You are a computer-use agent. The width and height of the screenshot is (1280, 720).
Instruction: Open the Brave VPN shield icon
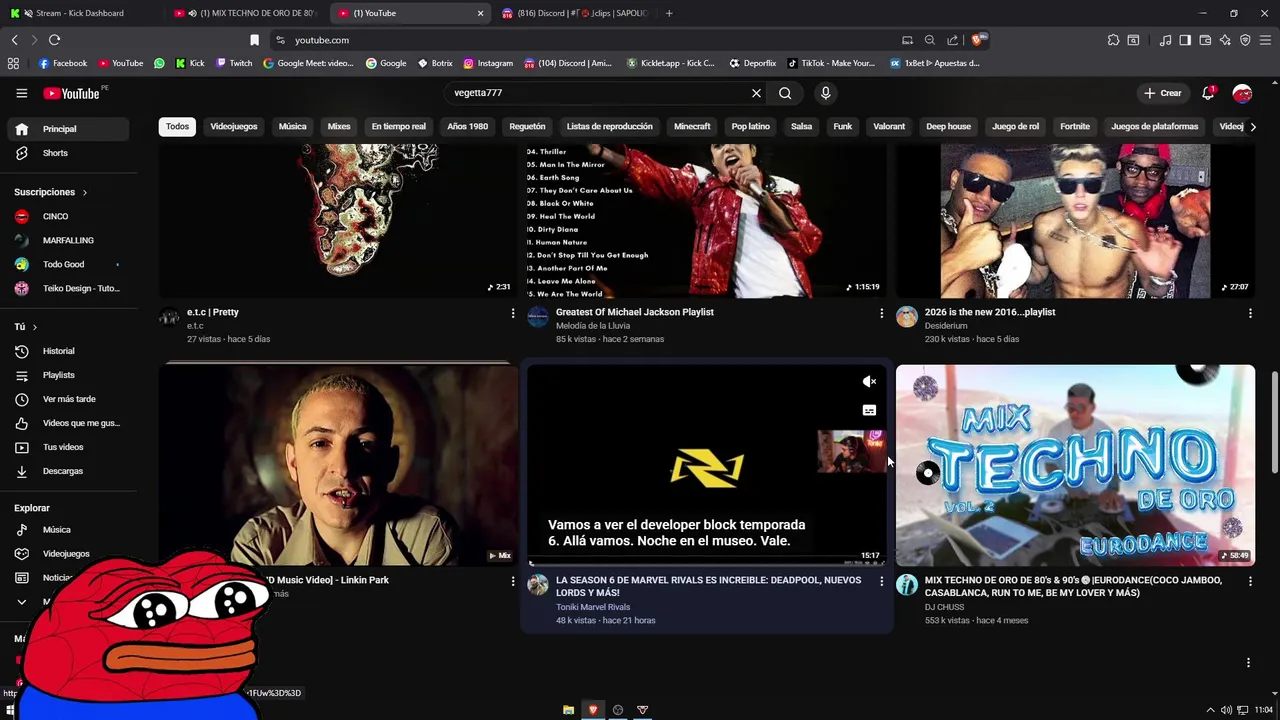1245,40
